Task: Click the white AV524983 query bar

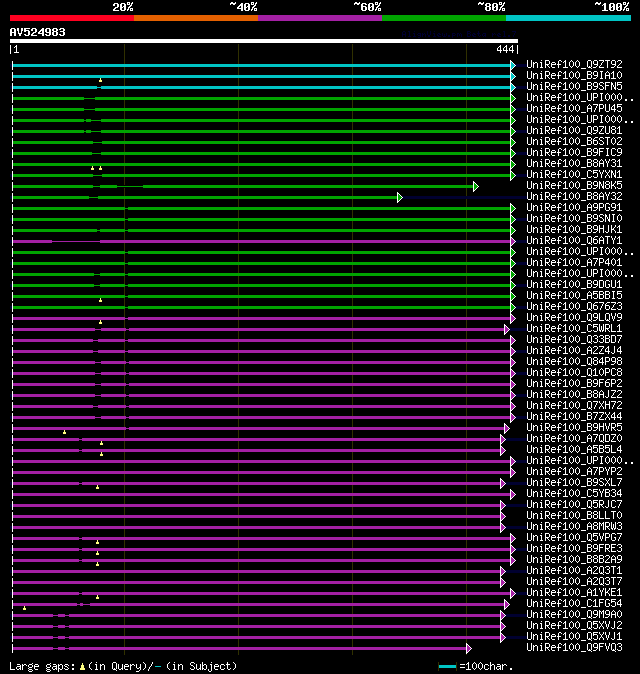Action: (263, 41)
